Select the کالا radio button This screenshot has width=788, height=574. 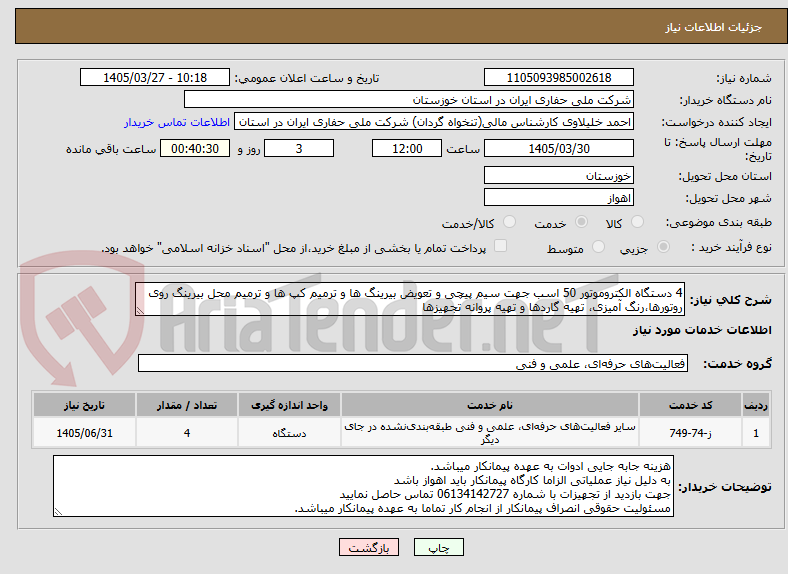pyautogui.click(x=637, y=222)
